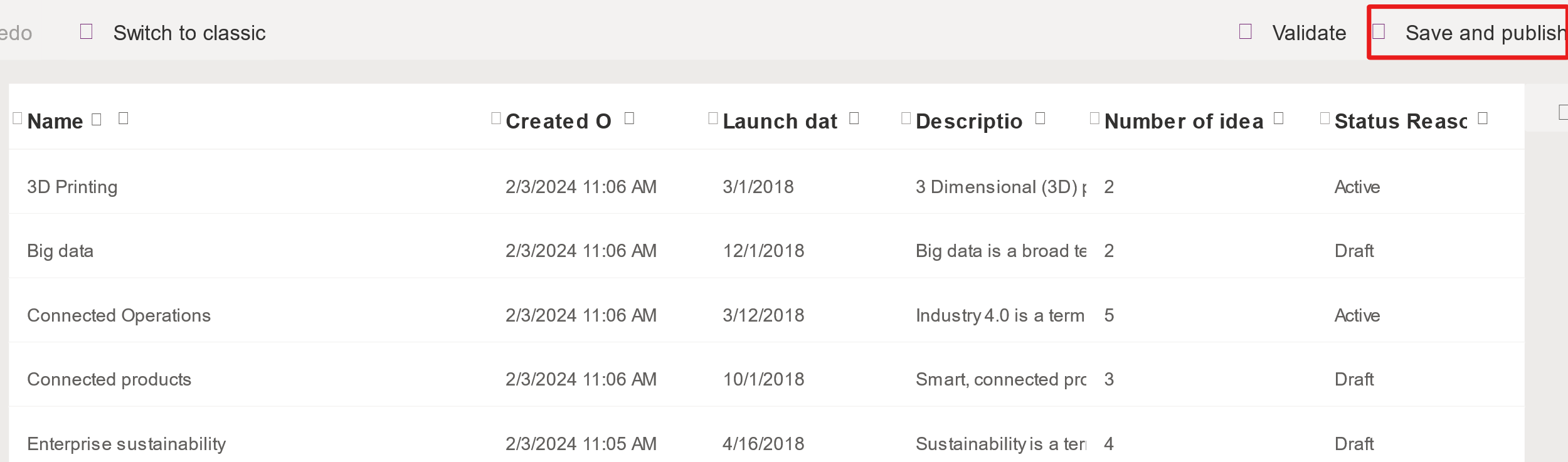The image size is (1568, 462).
Task: Click the Enterprise sustainability entry
Action: pyautogui.click(x=126, y=444)
